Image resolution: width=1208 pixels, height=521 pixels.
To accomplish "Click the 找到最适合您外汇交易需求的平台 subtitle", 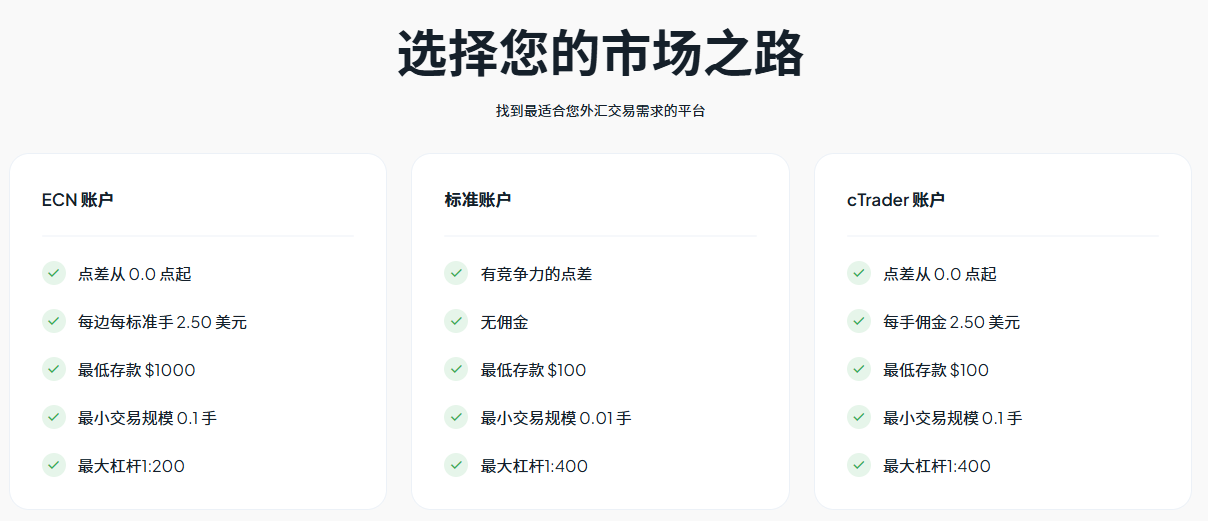I will point(601,111).
